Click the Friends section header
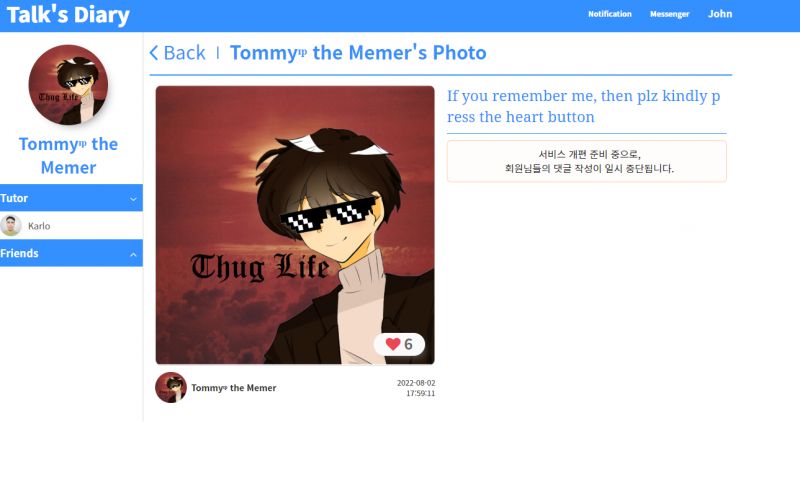This screenshot has width=800, height=504. point(71,253)
